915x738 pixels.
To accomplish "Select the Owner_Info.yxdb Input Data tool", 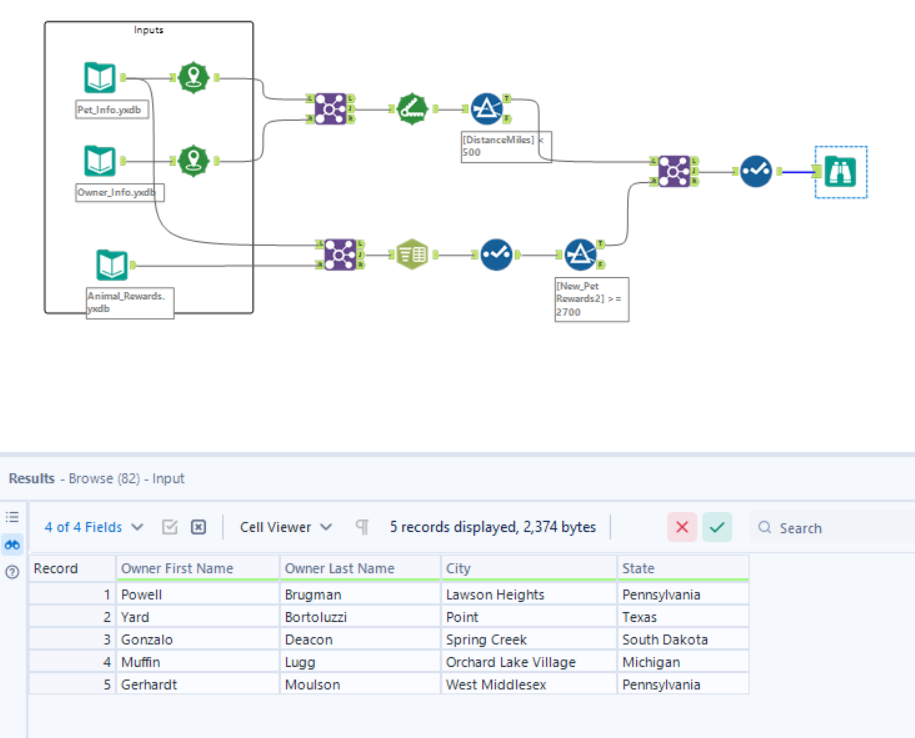I will (100, 160).
